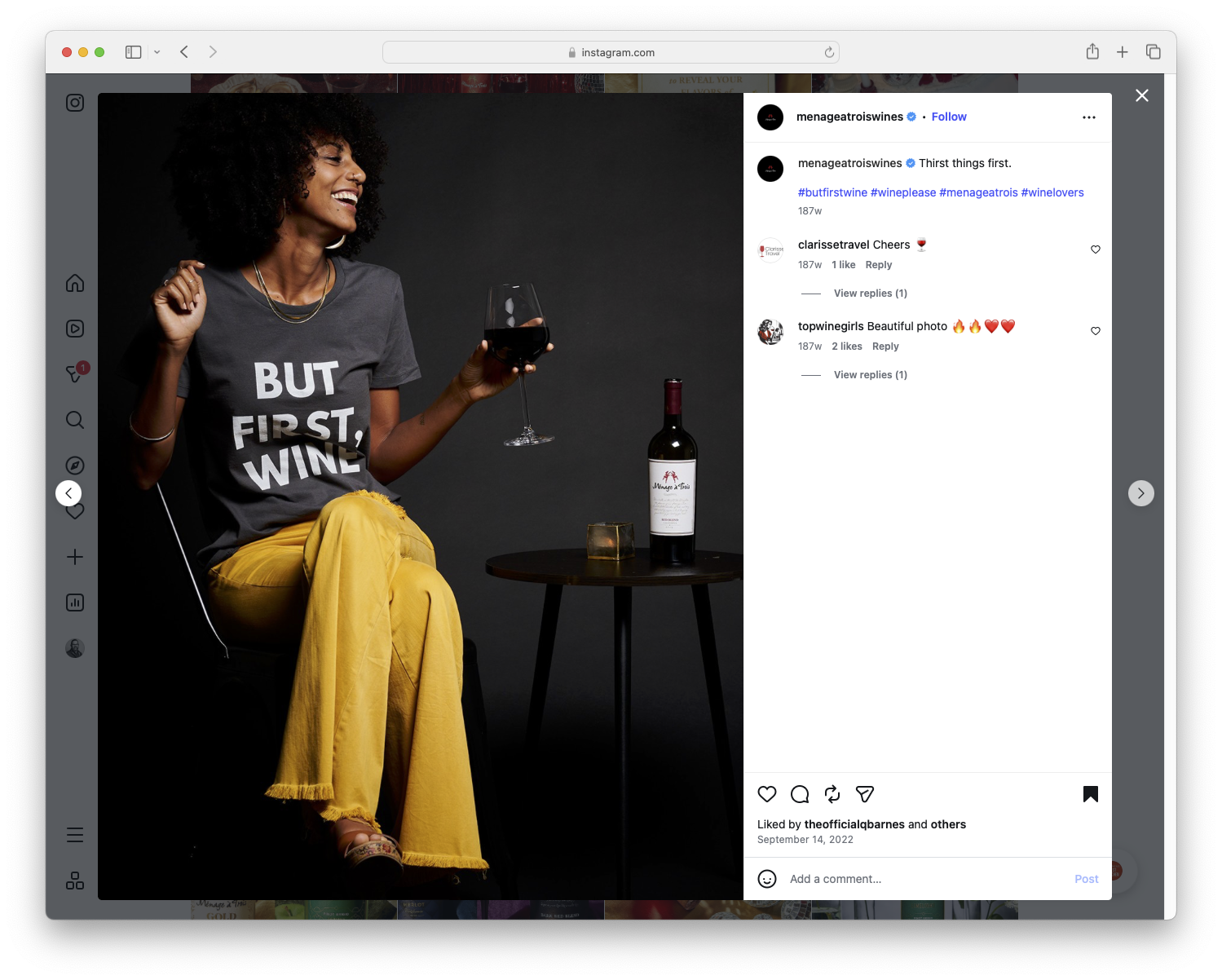
Task: Create a new post with the plus icon
Action: [x=74, y=556]
